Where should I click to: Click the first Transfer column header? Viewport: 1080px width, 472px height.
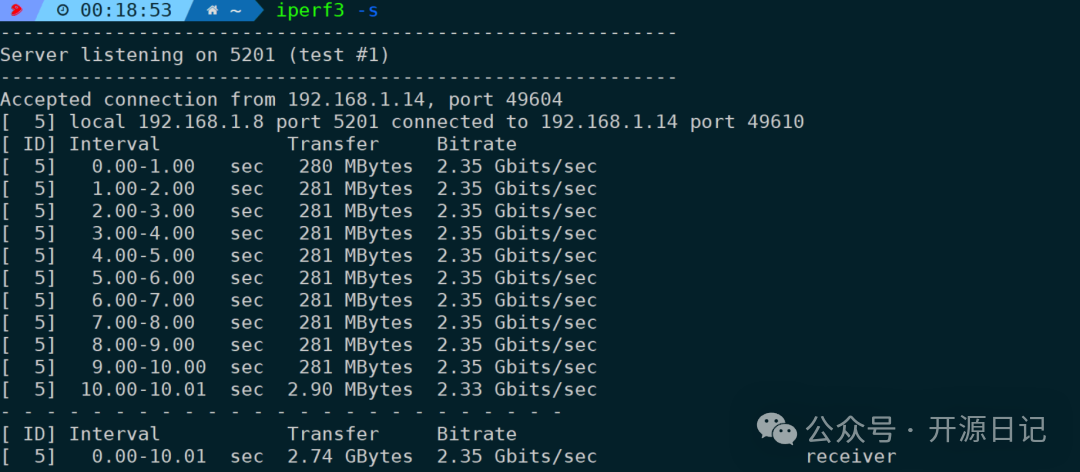tap(333, 144)
